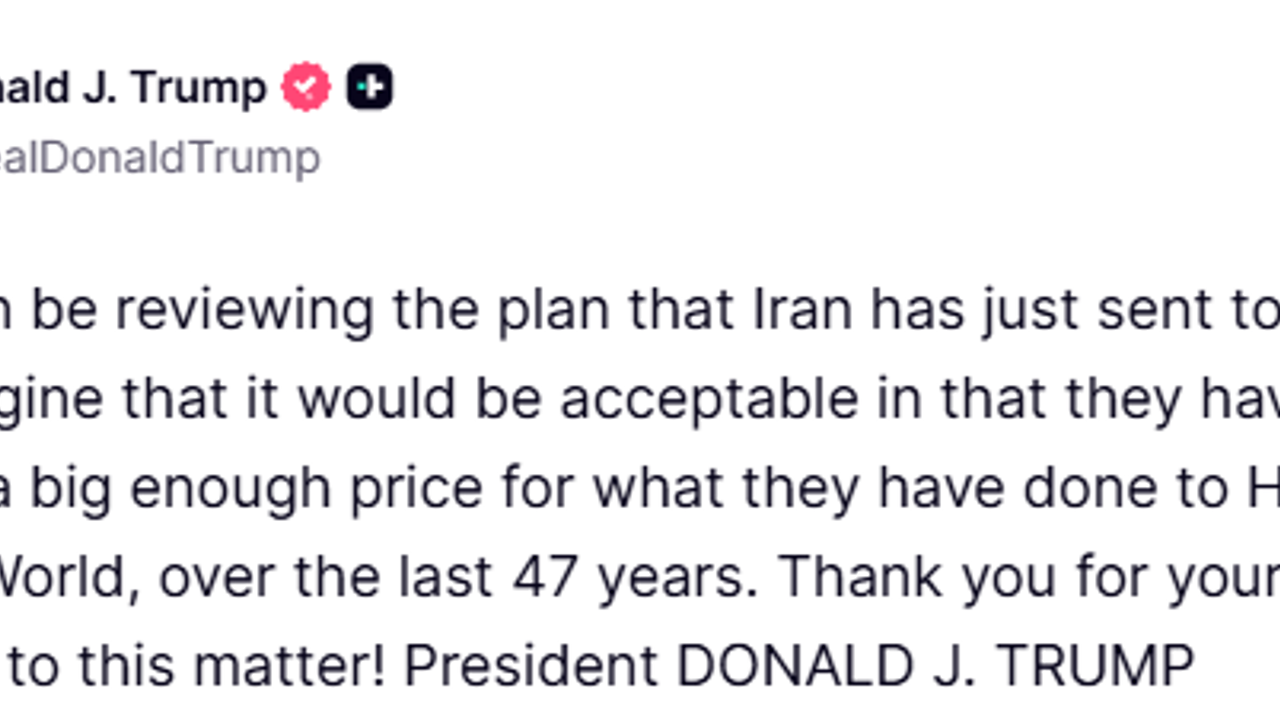Click the black plus badge icon
Viewport: 1280px width, 720px height.
(x=369, y=87)
